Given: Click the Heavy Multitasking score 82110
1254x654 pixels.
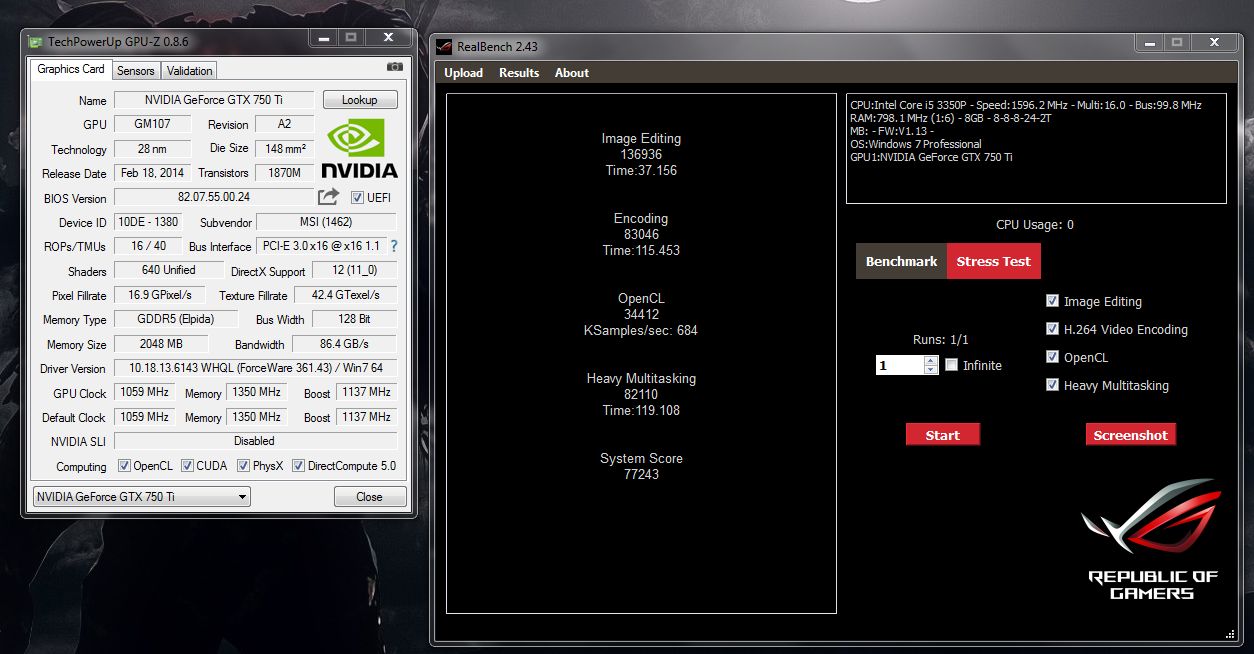Looking at the screenshot, I should (x=641, y=395).
